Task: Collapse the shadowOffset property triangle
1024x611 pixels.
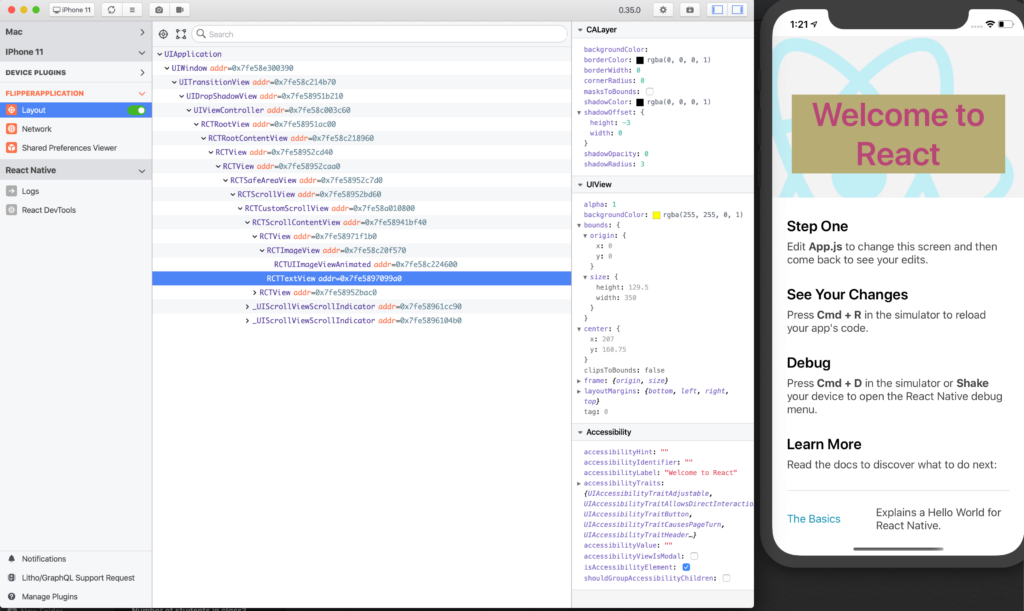Action: point(579,112)
